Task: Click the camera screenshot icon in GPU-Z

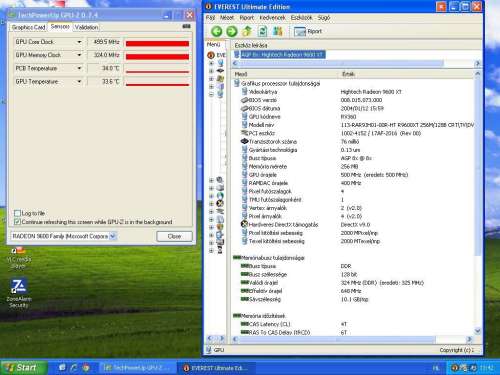Action: pos(186,26)
